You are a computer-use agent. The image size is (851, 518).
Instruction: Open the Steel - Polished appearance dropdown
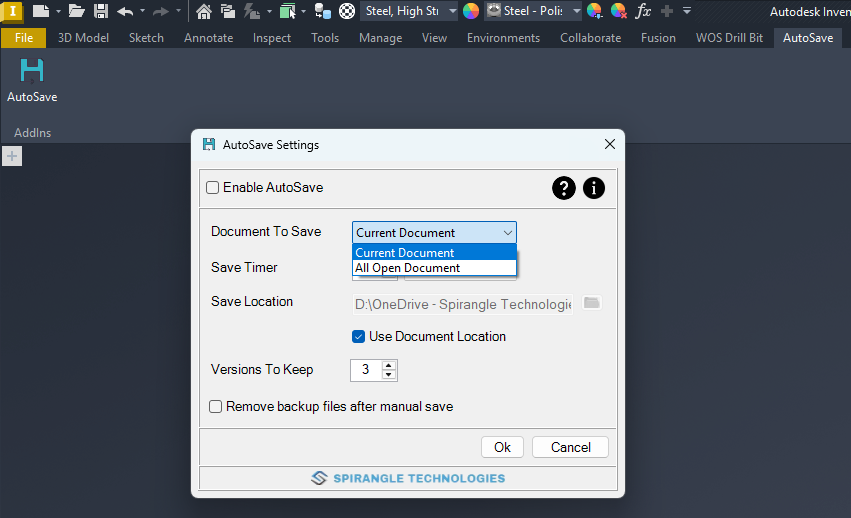[533, 11]
